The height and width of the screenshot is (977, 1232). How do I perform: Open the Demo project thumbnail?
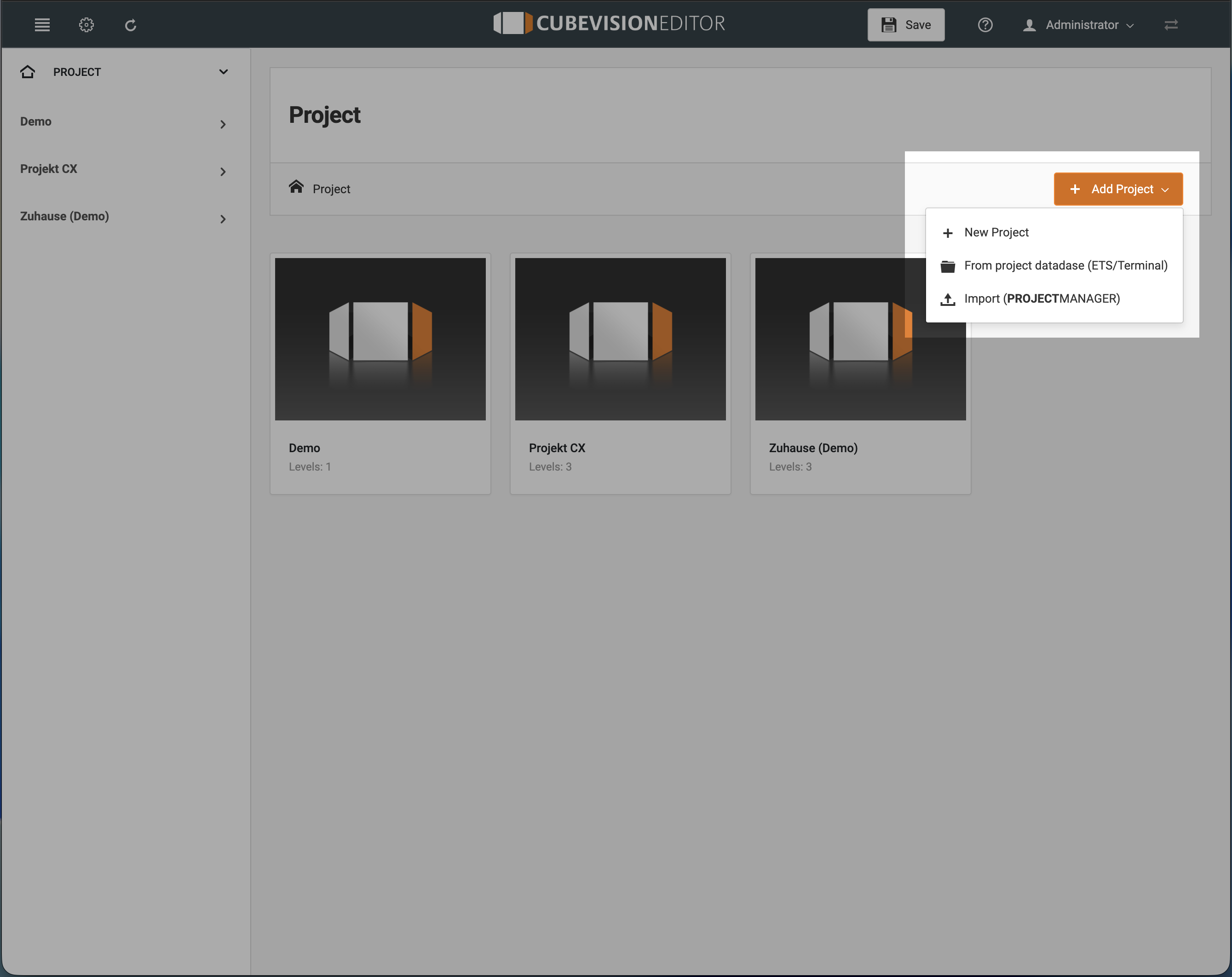(x=380, y=339)
